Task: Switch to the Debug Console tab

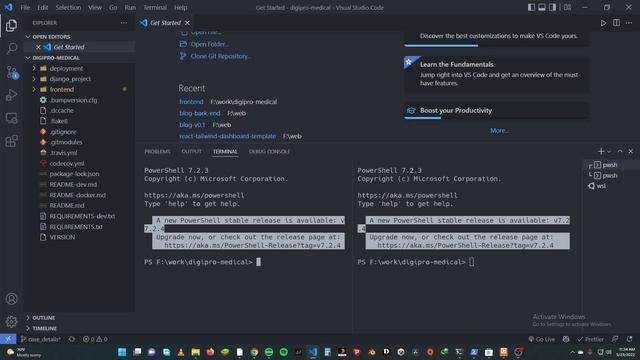Action: pyautogui.click(x=269, y=151)
